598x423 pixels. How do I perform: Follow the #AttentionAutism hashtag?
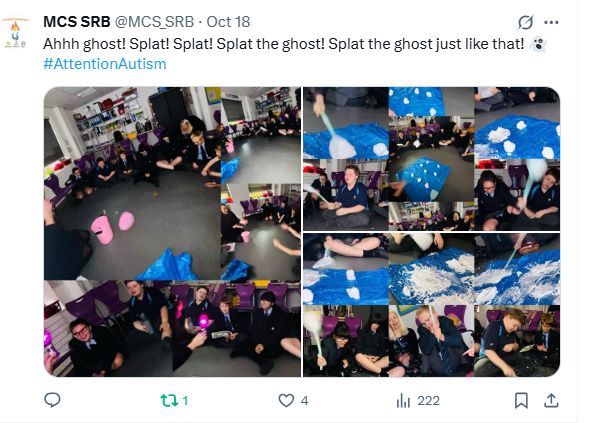click(x=105, y=64)
